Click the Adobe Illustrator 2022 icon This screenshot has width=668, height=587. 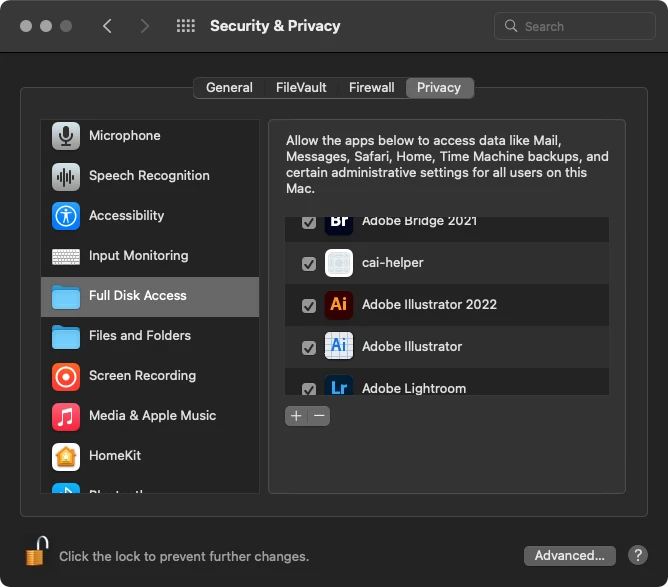point(339,305)
